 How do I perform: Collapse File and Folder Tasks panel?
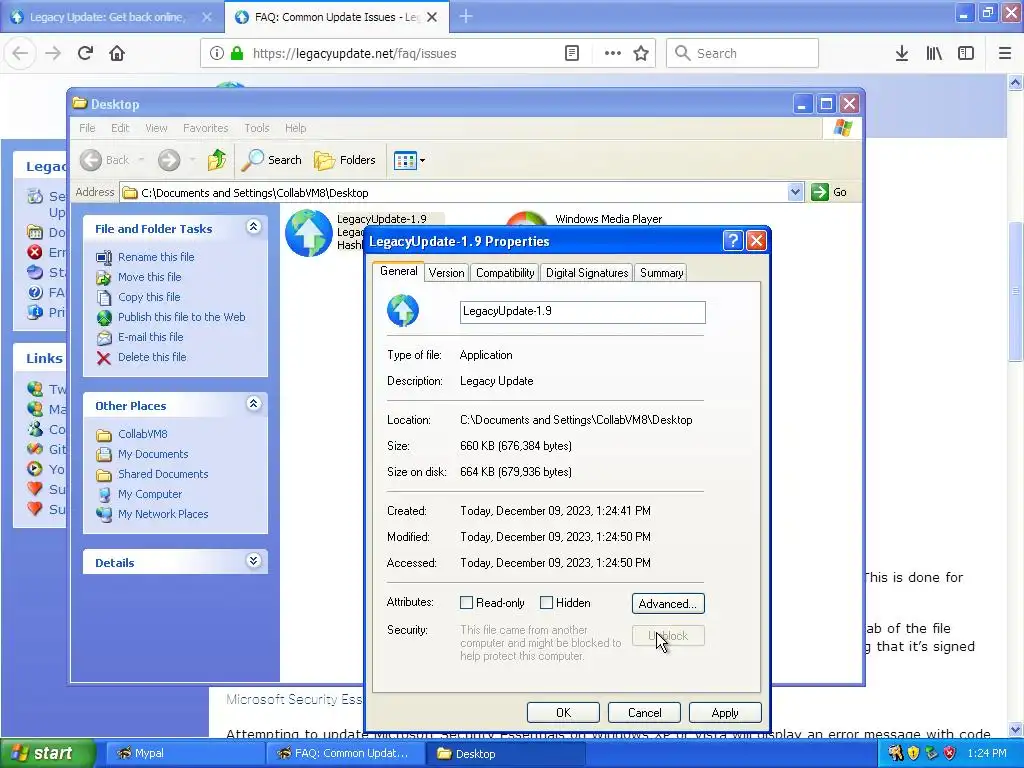(x=253, y=227)
